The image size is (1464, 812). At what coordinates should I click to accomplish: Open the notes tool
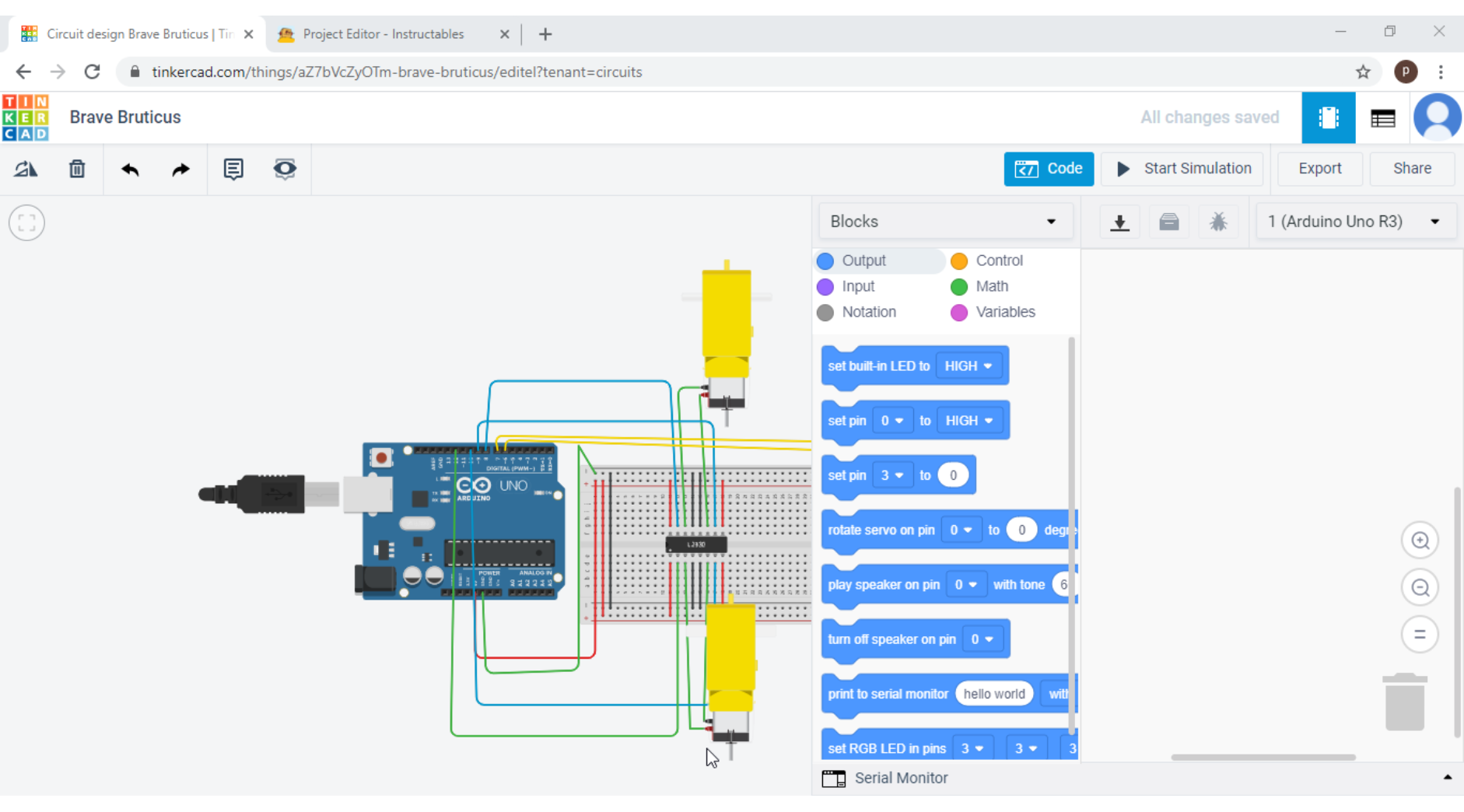click(233, 169)
